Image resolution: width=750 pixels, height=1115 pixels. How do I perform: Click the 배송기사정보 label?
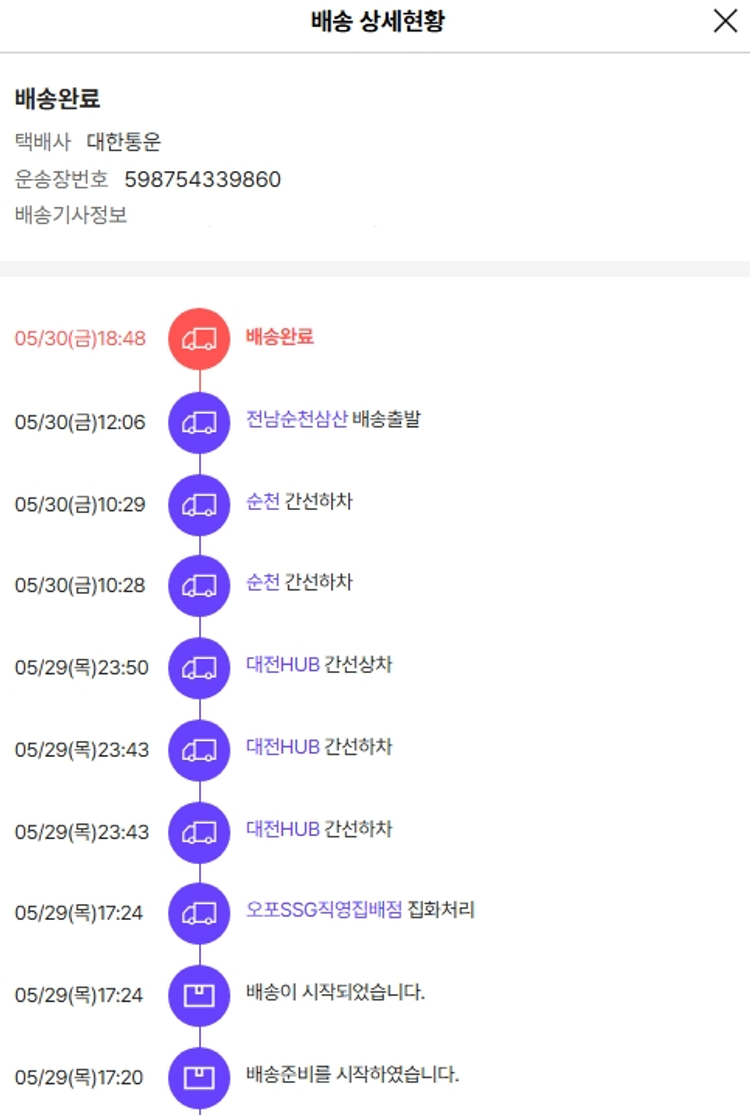71,215
